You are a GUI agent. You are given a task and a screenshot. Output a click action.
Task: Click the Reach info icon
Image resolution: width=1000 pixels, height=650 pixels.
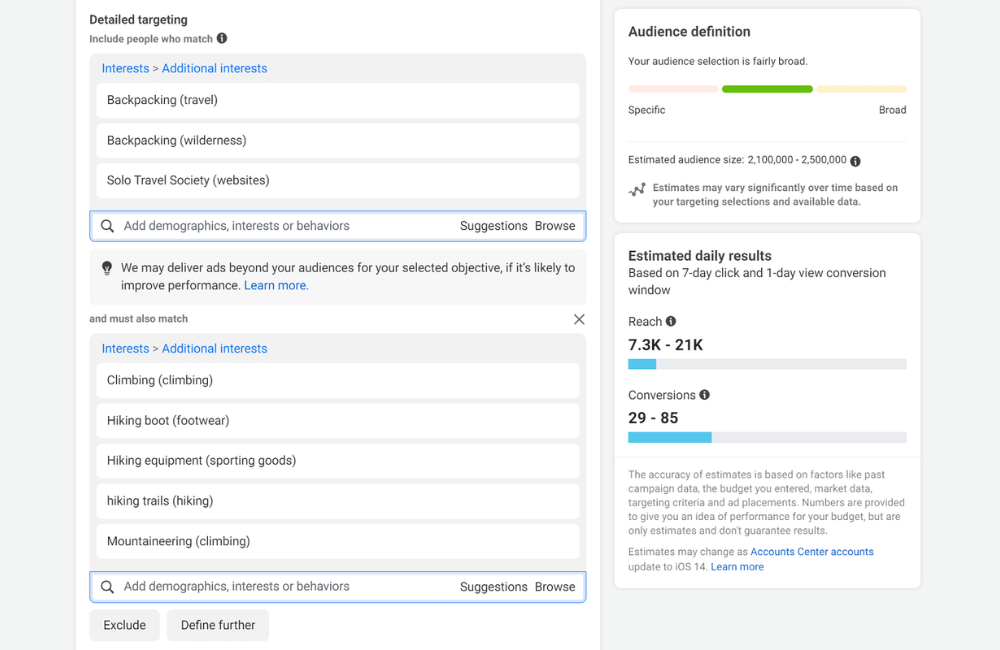pos(672,322)
